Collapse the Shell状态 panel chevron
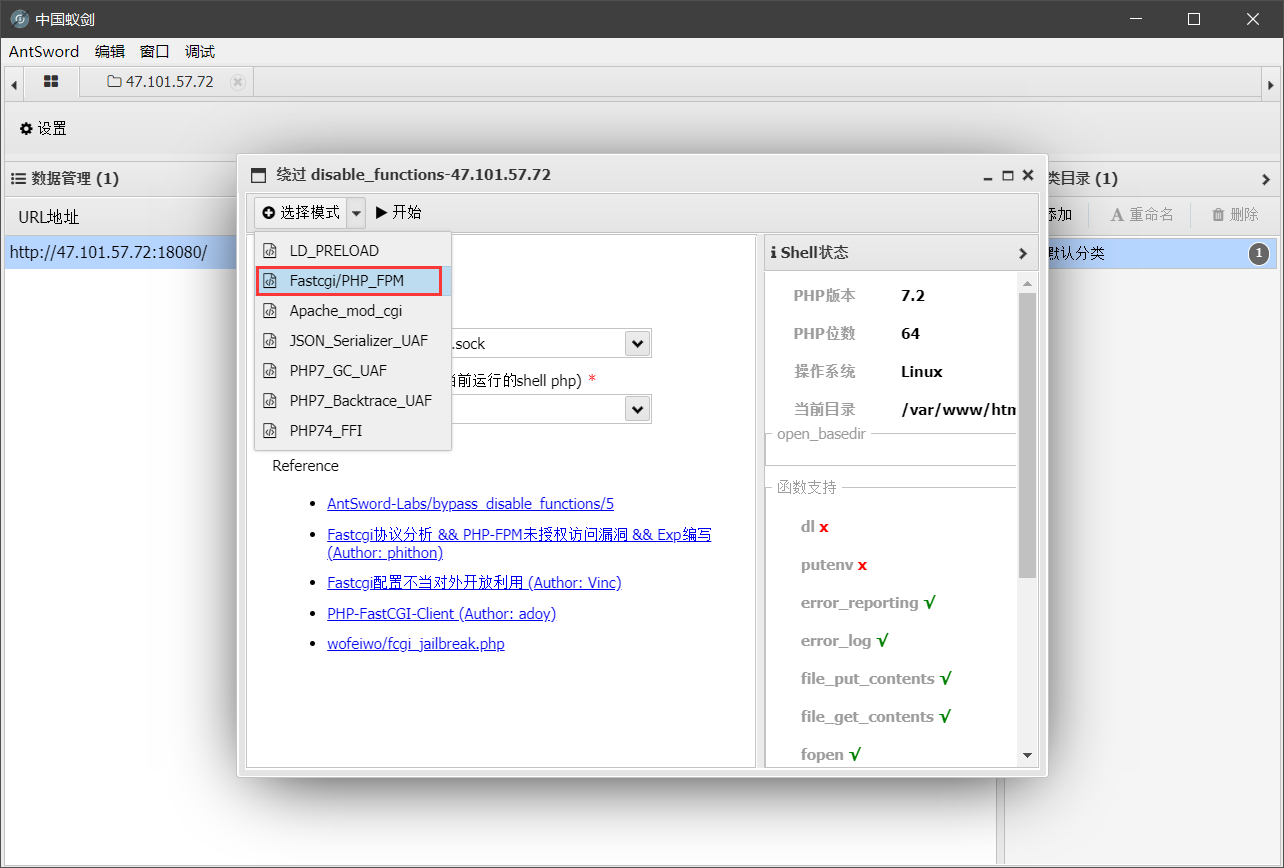 point(1022,253)
